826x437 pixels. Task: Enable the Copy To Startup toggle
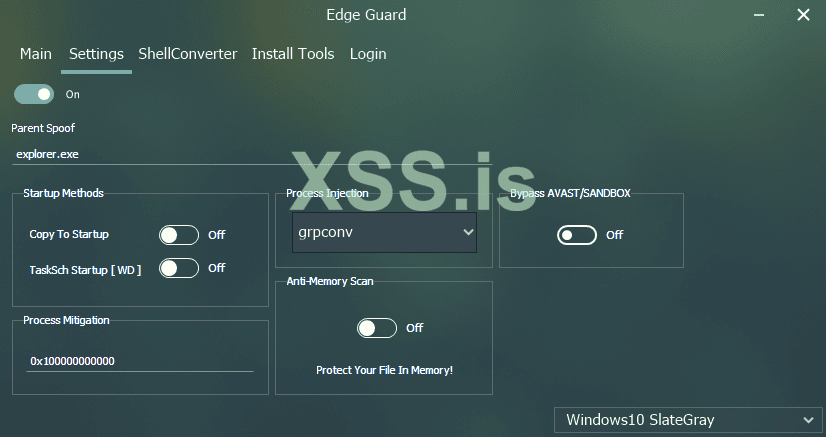(179, 235)
